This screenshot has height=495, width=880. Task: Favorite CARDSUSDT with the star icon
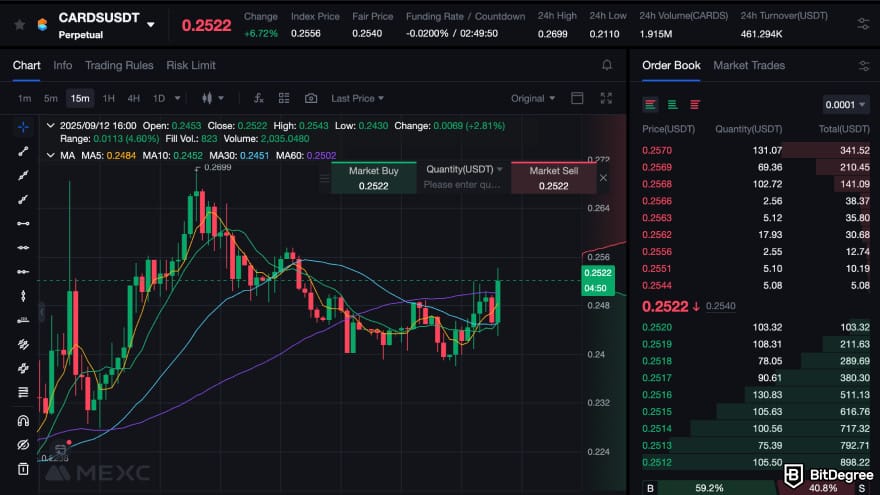point(20,25)
